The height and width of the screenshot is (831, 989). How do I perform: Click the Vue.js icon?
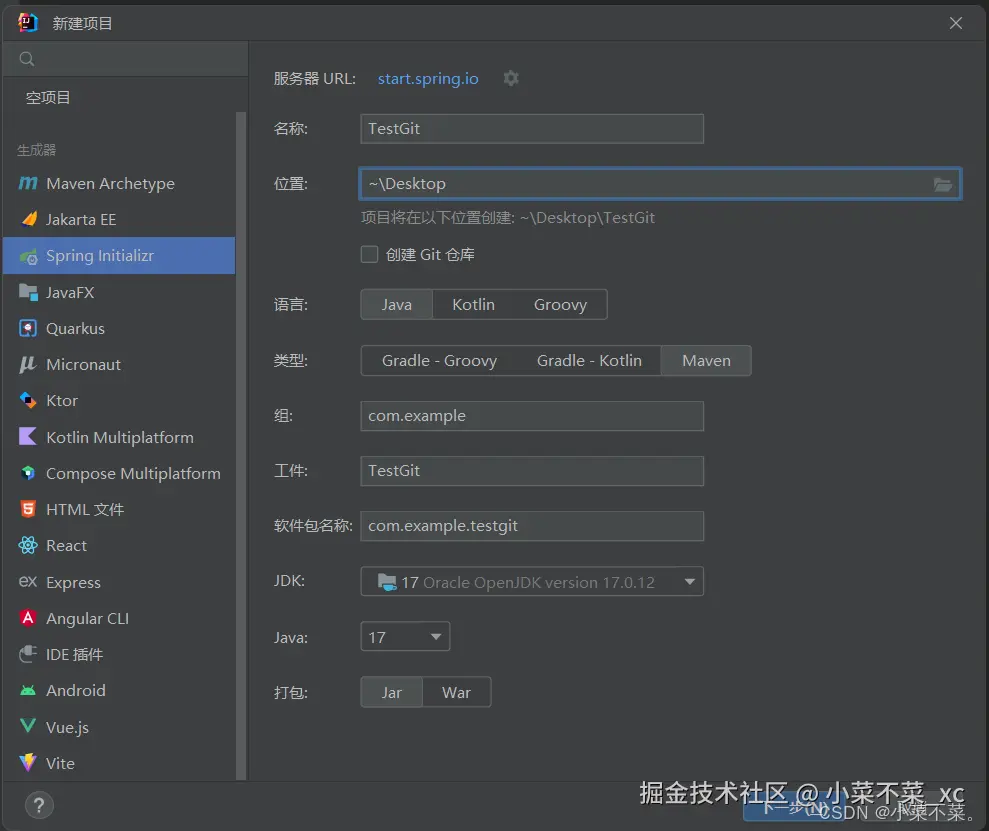[28, 726]
